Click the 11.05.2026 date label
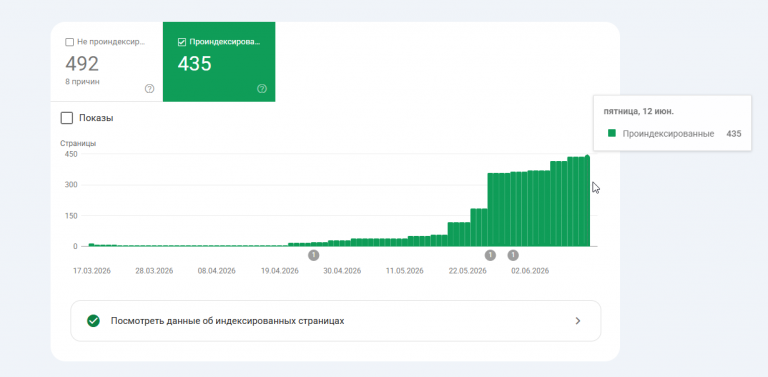This screenshot has height=377, width=768. click(x=405, y=271)
